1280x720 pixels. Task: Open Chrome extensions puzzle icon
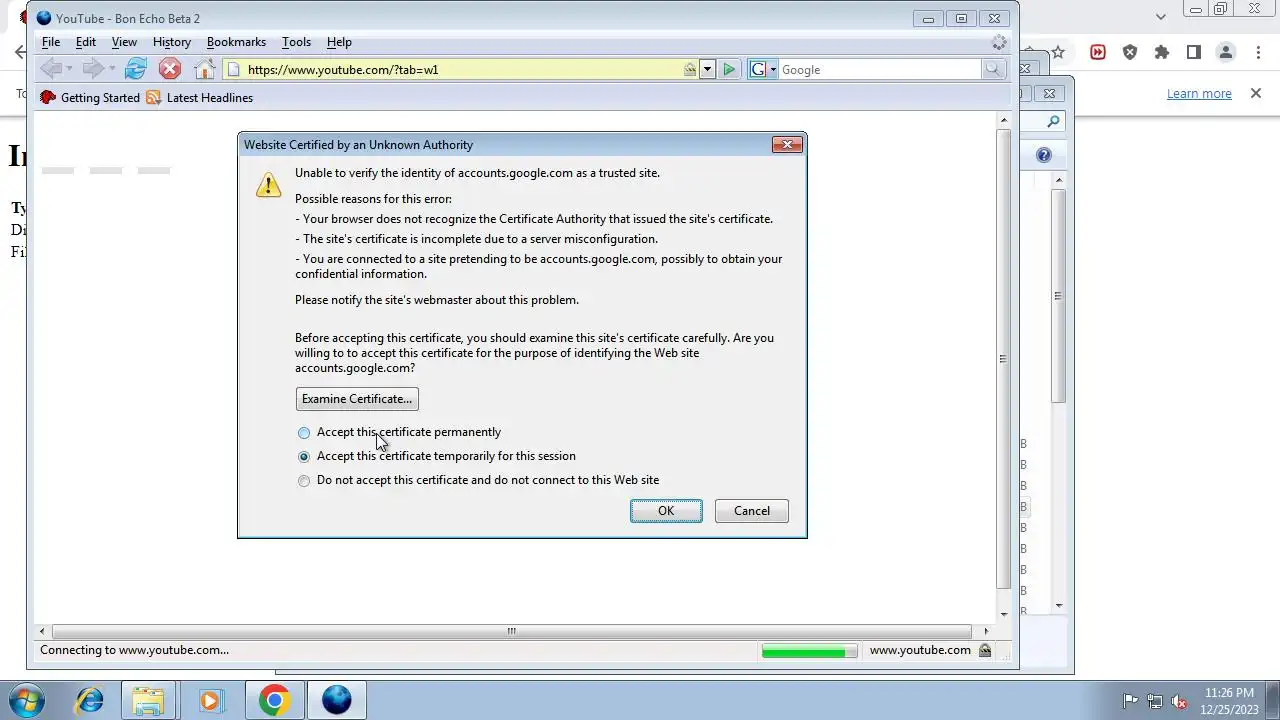click(1162, 52)
